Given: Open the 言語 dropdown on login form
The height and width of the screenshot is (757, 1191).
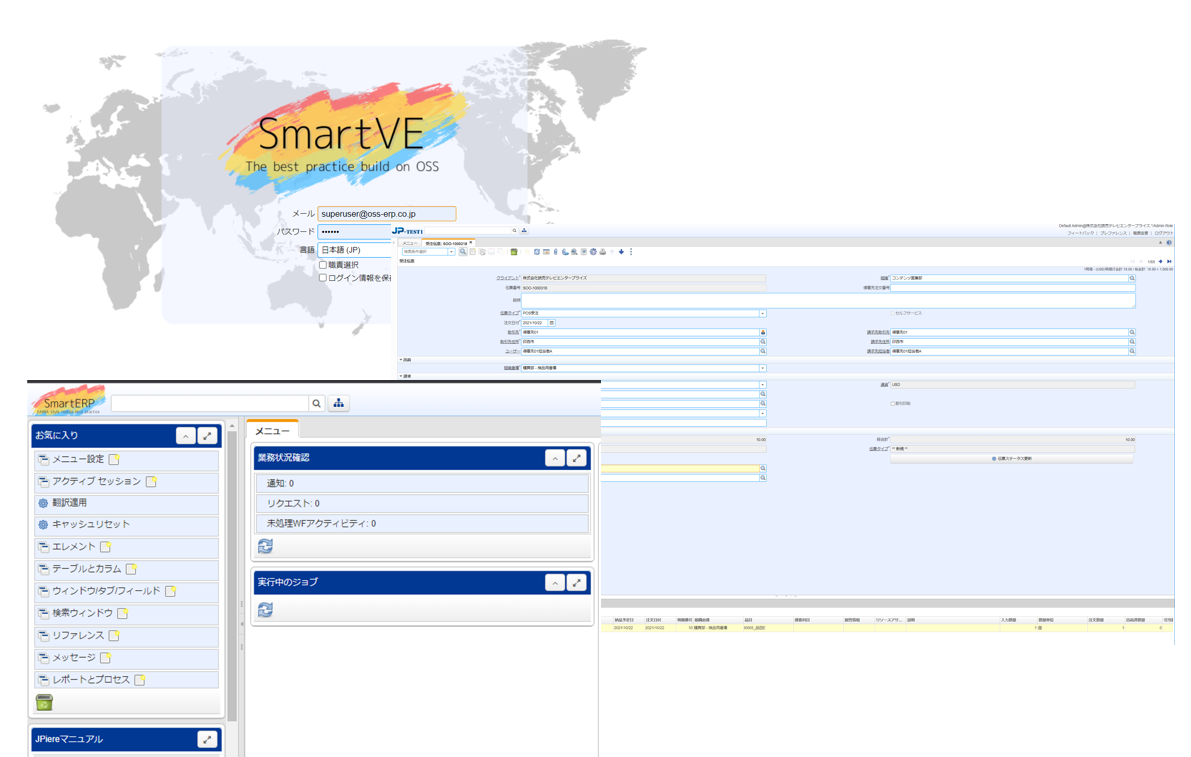Looking at the screenshot, I should pos(354,250).
